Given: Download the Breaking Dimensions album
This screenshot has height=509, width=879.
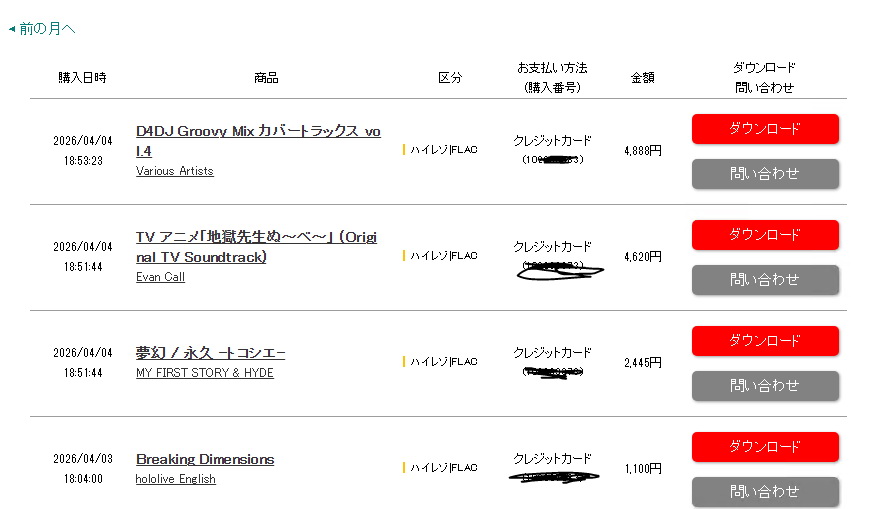Looking at the screenshot, I should [765, 447].
